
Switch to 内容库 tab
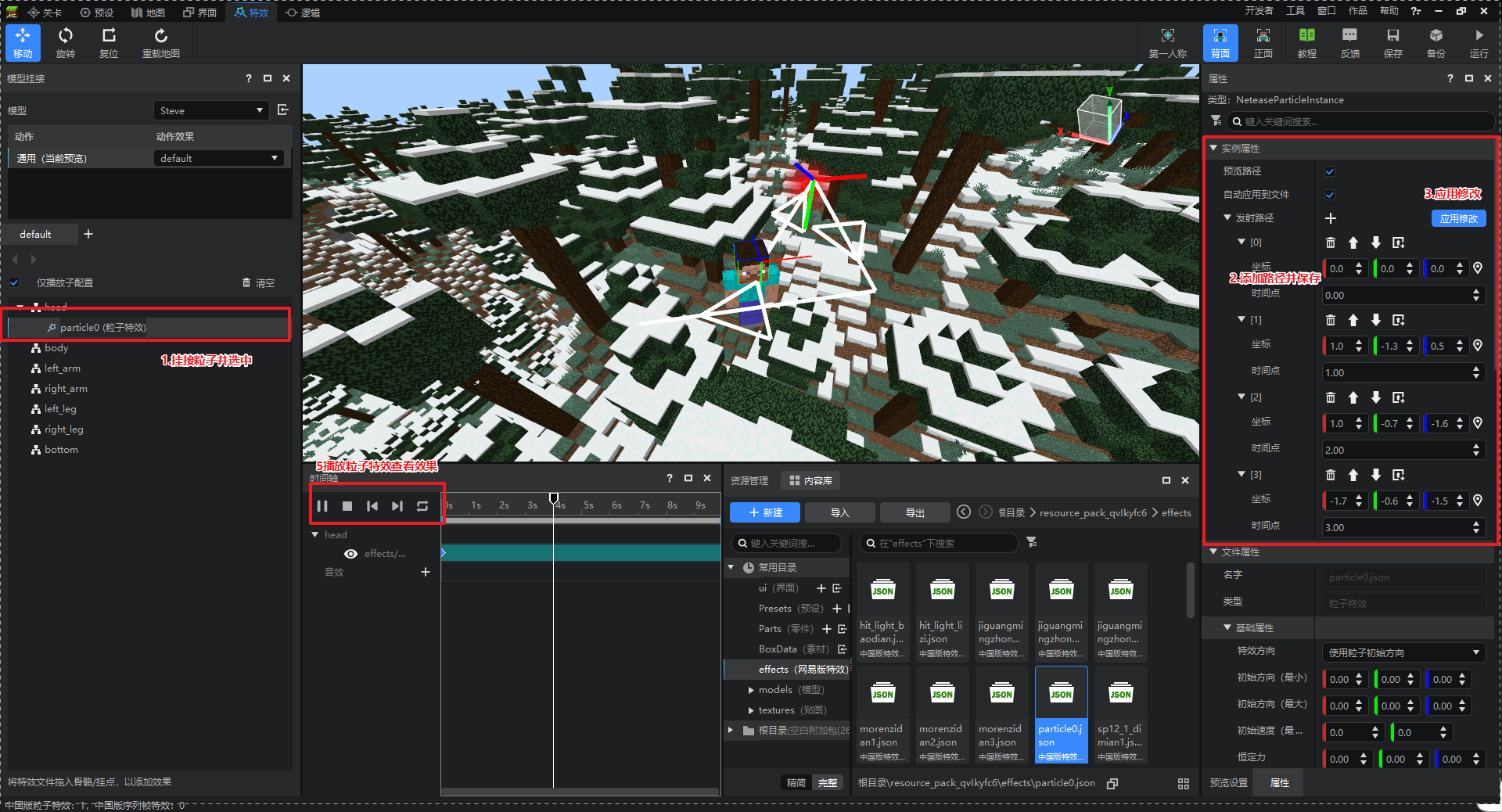(810, 480)
